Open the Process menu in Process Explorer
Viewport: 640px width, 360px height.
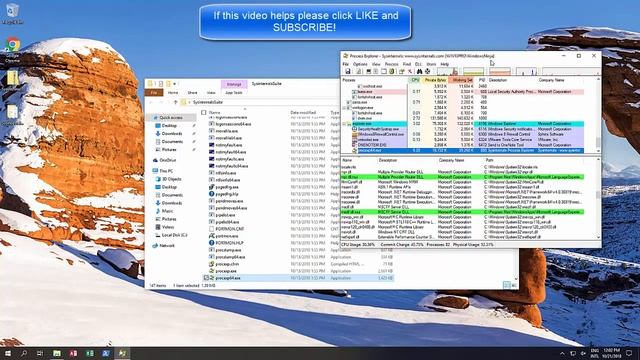(x=391, y=64)
